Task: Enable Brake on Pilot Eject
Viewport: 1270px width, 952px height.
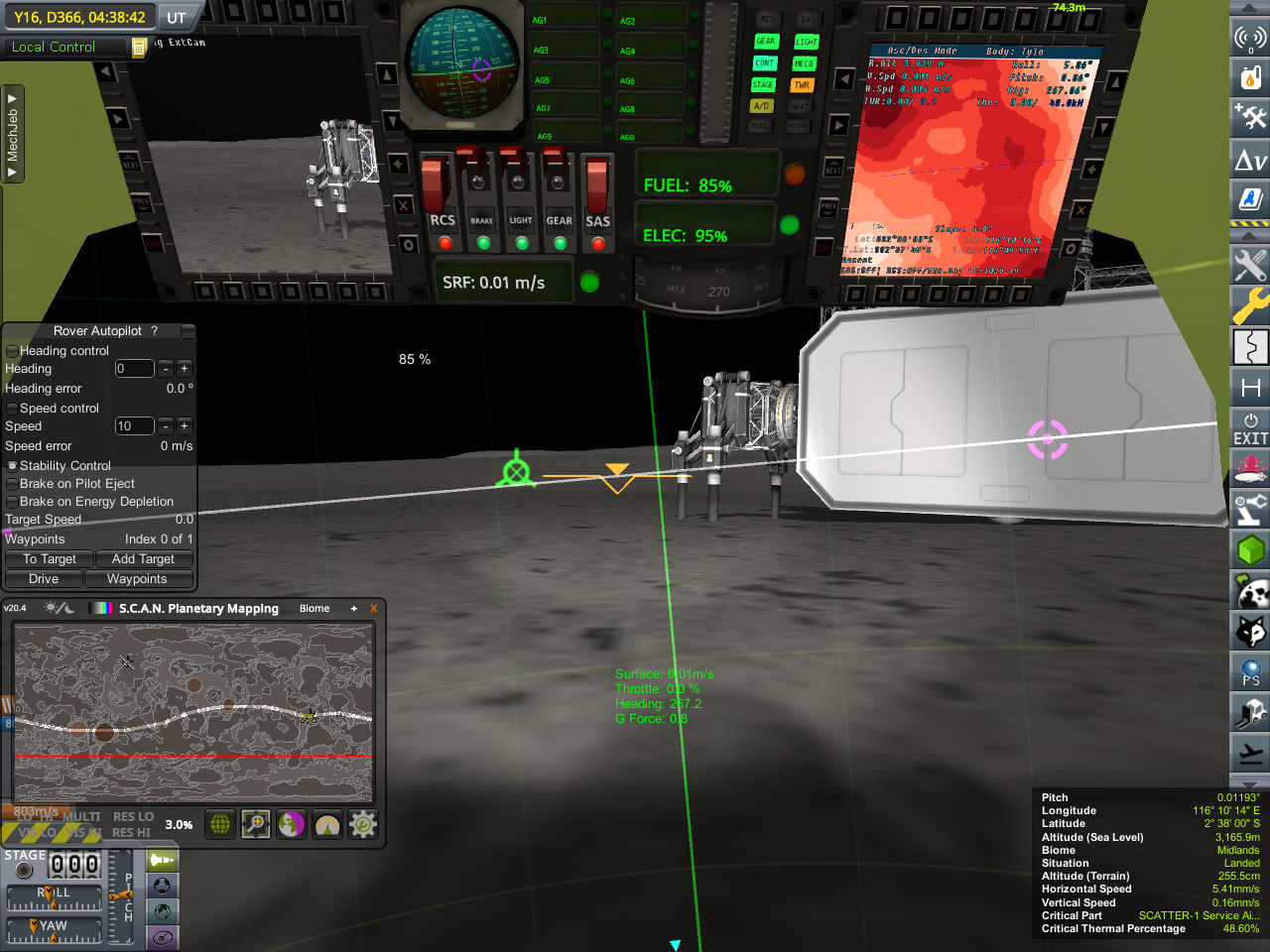Action: point(12,484)
